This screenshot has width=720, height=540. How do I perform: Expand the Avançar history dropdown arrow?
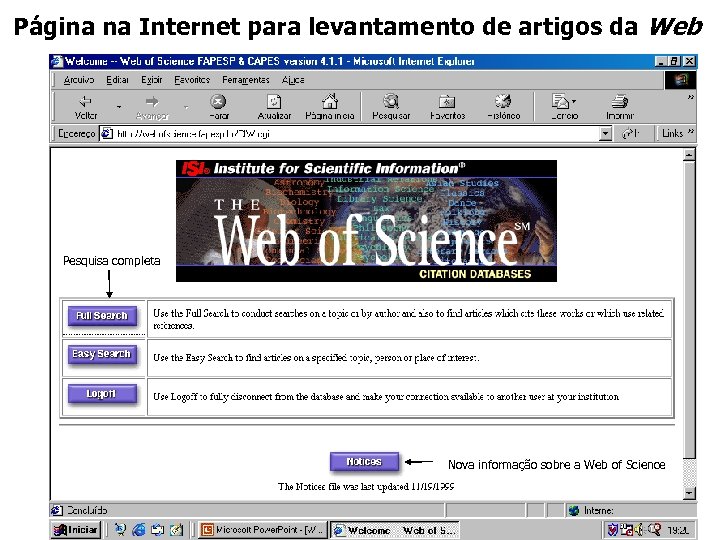(x=186, y=107)
